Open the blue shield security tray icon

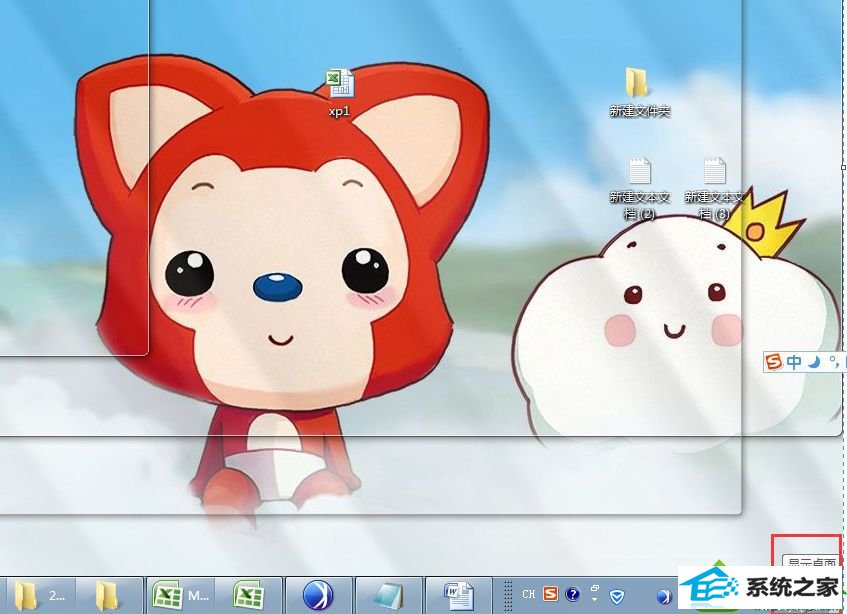617,596
